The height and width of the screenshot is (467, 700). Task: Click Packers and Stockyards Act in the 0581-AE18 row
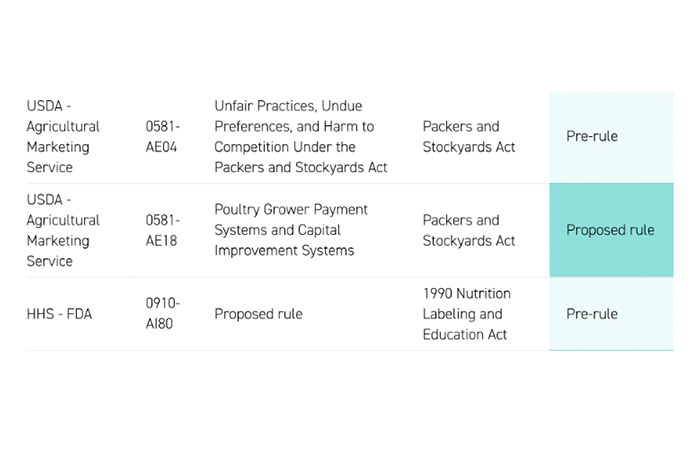pyautogui.click(x=469, y=230)
